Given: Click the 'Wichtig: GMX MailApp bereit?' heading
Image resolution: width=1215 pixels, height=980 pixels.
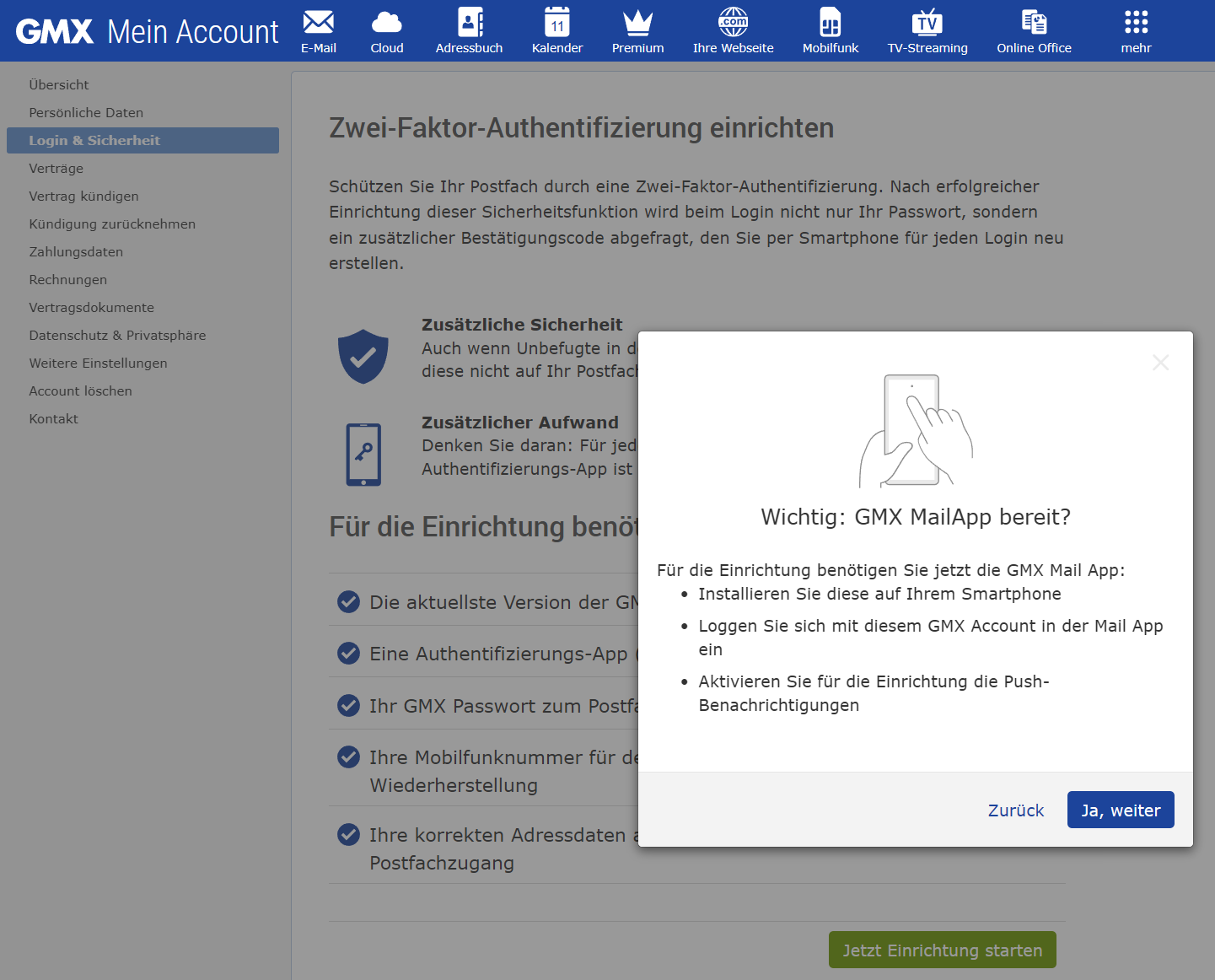Looking at the screenshot, I should (x=916, y=516).
